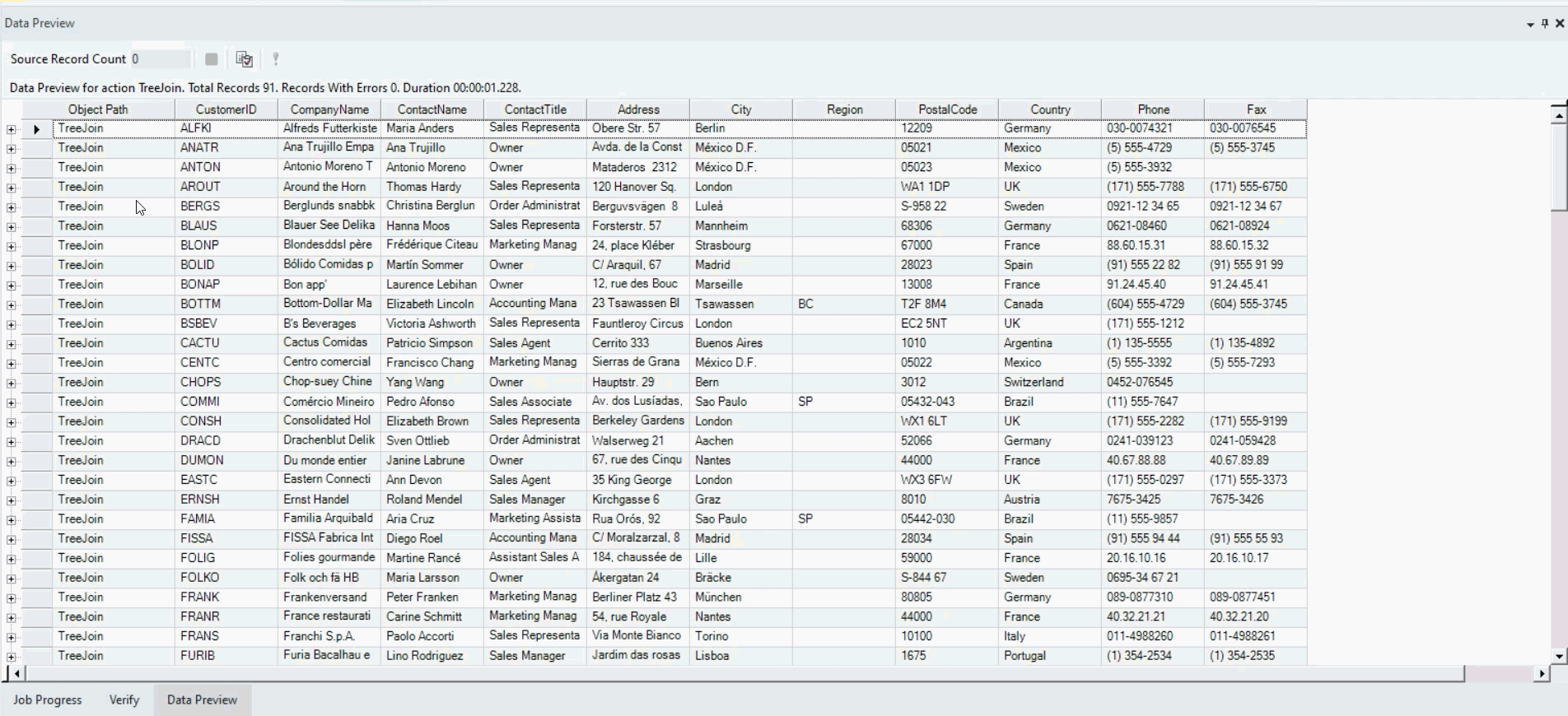Viewport: 1568px width, 716px height.
Task: Expand the ALFKI row
Action: tap(11, 129)
